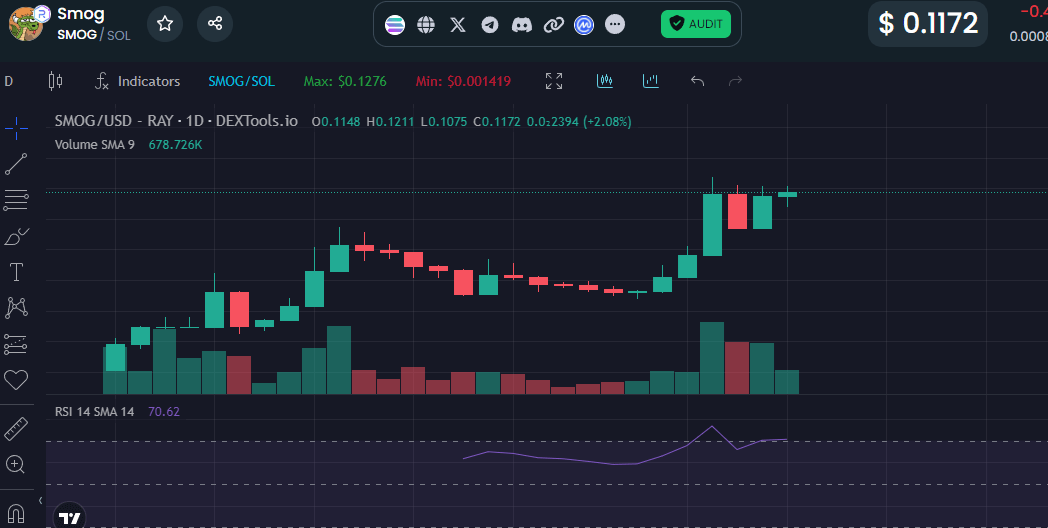Open the Solana explorer icon link

395,25
